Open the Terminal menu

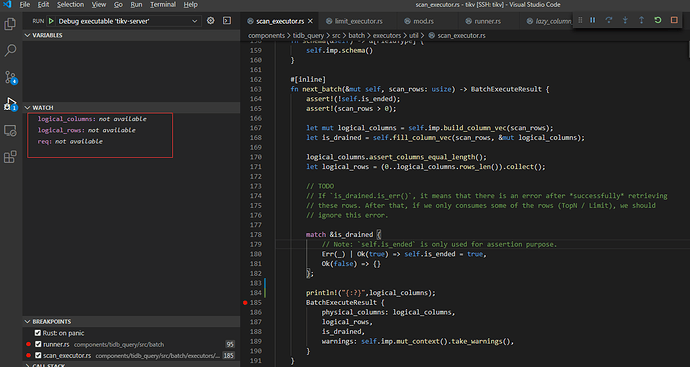tap(163, 4)
